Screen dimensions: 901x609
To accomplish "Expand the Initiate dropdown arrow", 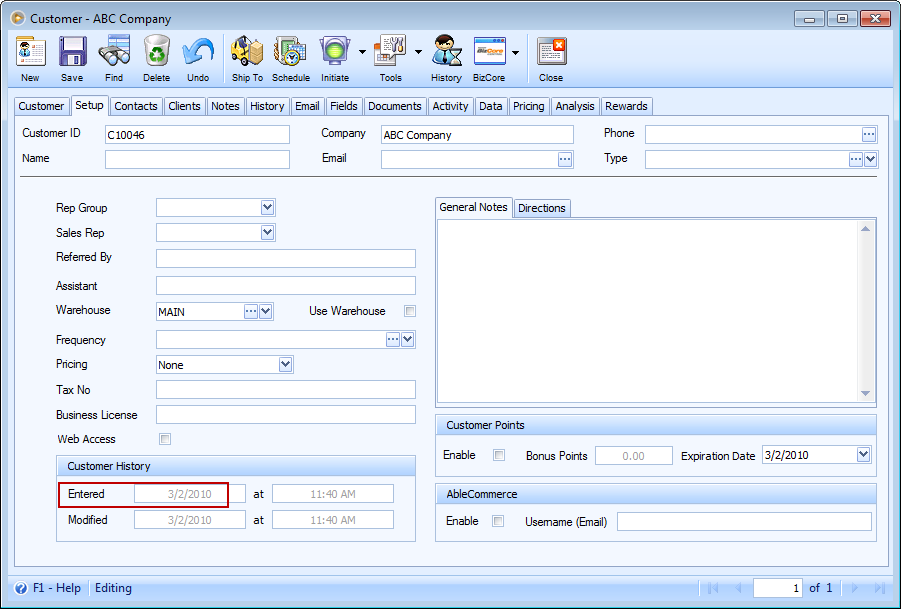I will [x=362, y=52].
